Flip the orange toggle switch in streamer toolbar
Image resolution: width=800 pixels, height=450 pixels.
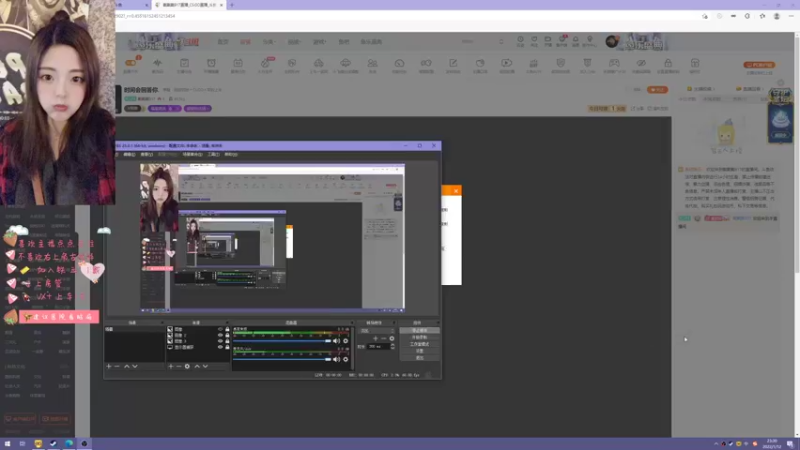[x=131, y=63]
